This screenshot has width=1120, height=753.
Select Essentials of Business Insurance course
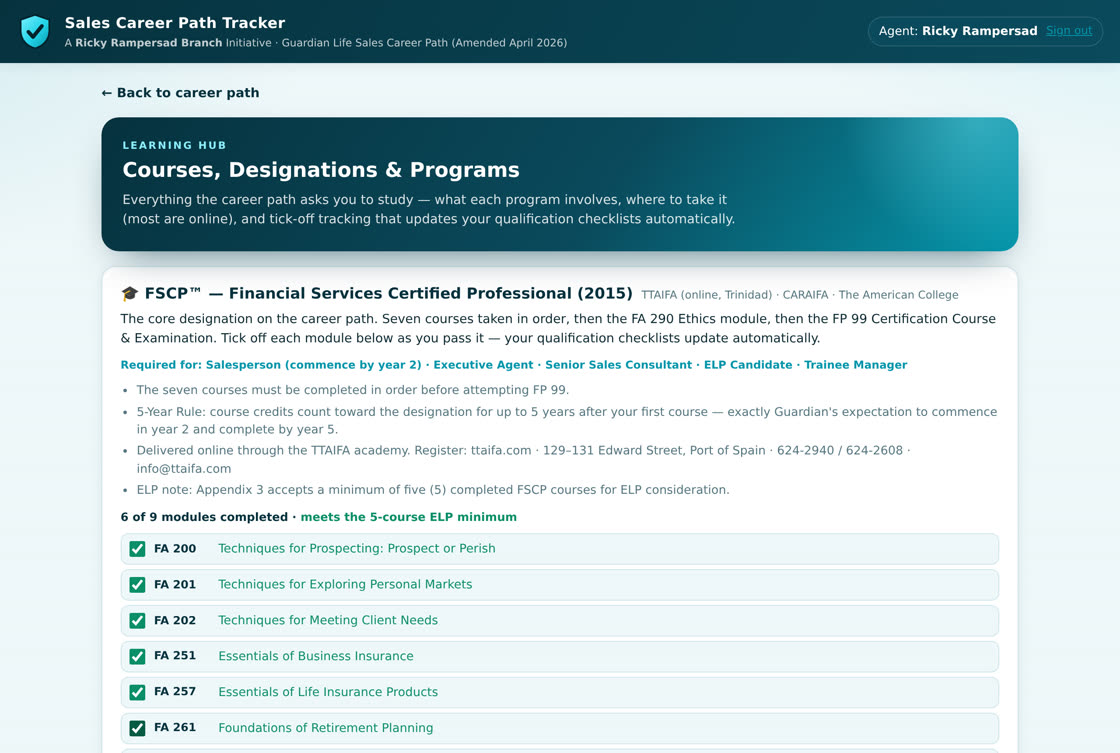click(x=316, y=656)
